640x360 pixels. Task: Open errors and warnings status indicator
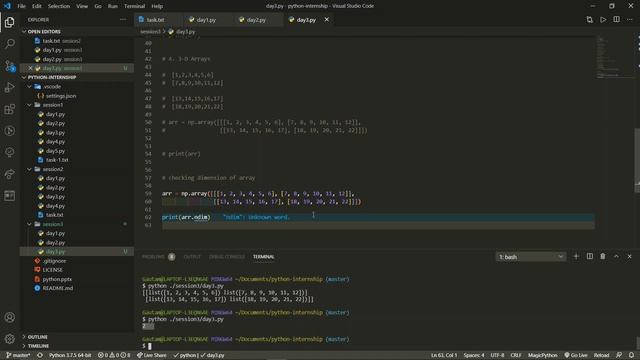point(114,355)
